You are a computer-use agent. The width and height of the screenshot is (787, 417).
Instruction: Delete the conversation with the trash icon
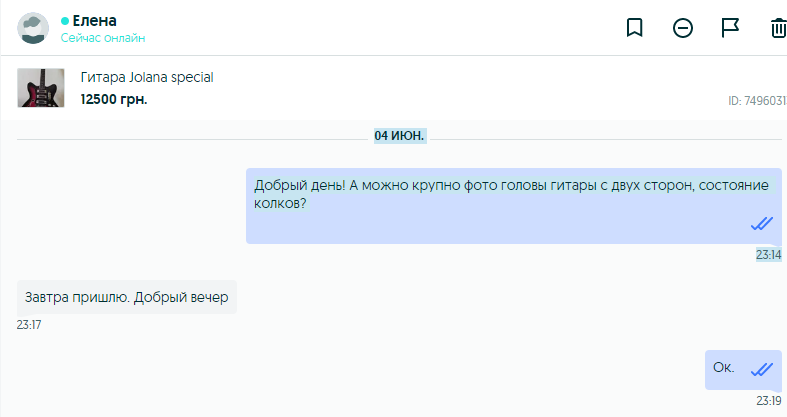click(x=778, y=28)
